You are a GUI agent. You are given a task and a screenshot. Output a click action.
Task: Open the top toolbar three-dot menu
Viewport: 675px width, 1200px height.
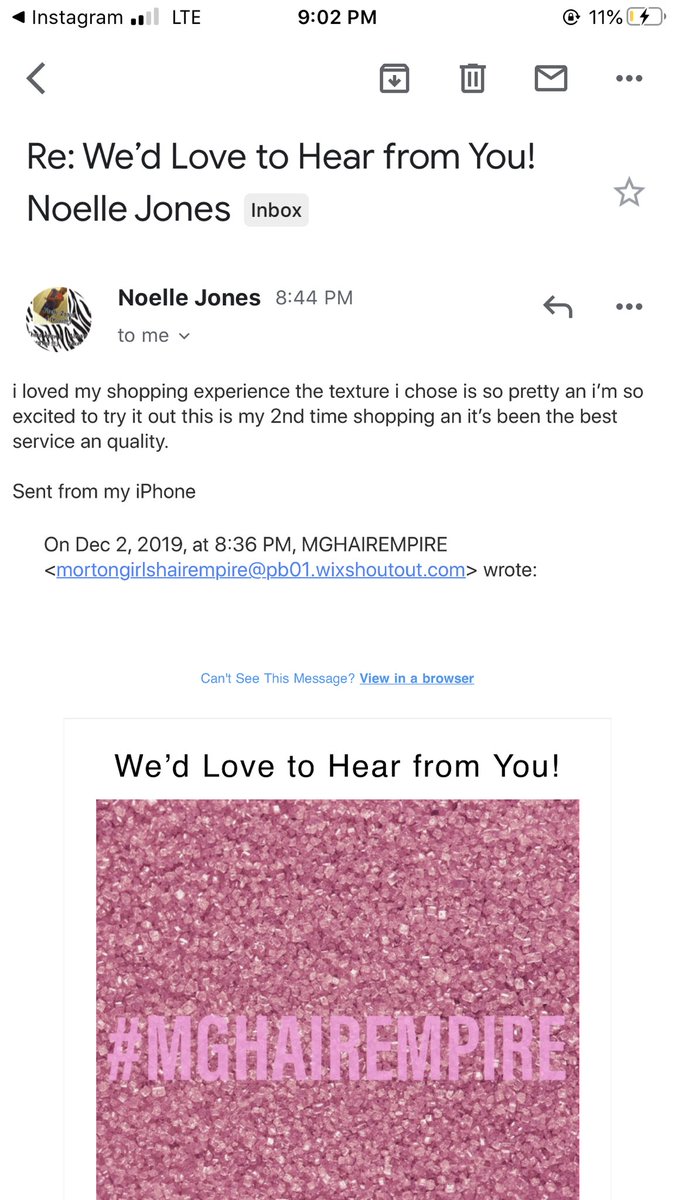(x=629, y=78)
